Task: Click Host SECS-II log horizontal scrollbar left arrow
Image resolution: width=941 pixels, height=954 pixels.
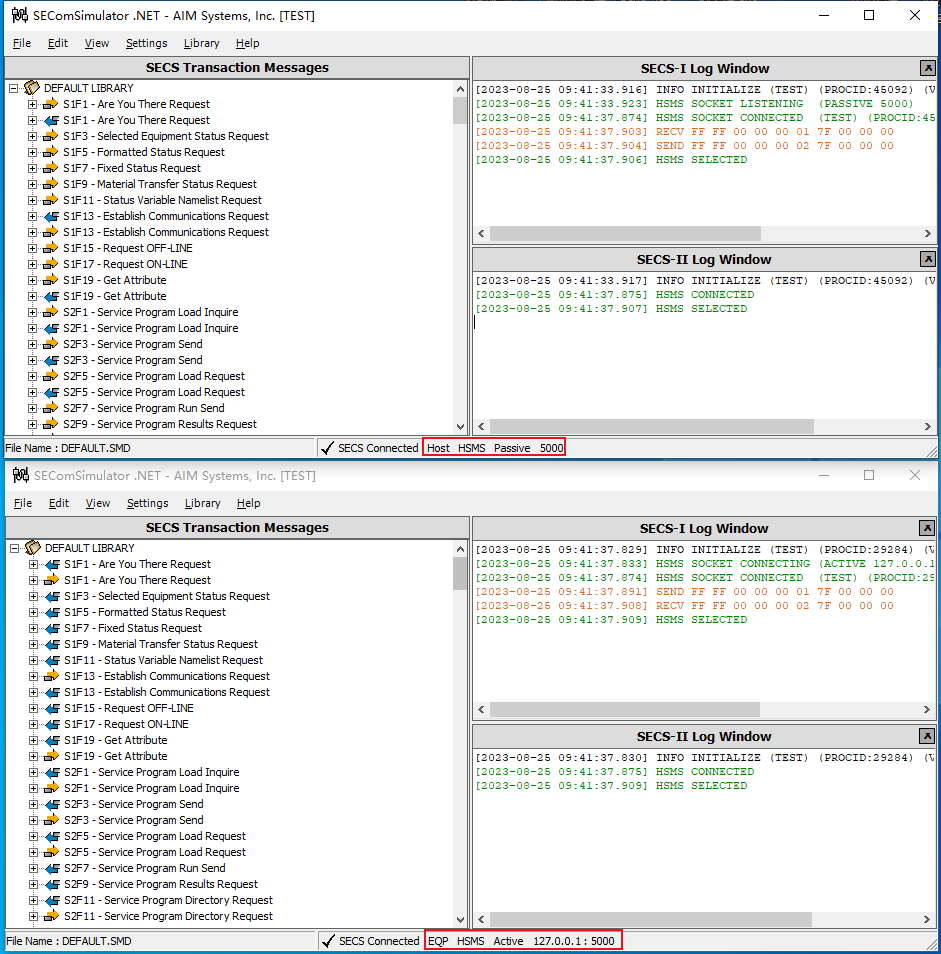Action: tap(482, 427)
